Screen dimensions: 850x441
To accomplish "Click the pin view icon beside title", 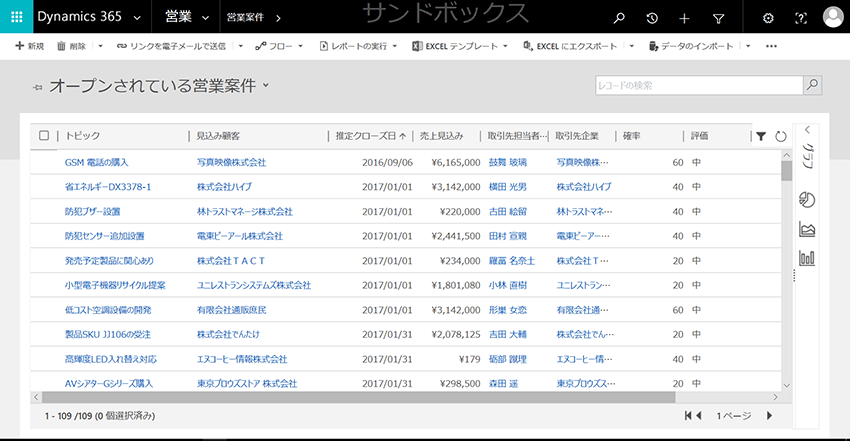I will click(37, 87).
